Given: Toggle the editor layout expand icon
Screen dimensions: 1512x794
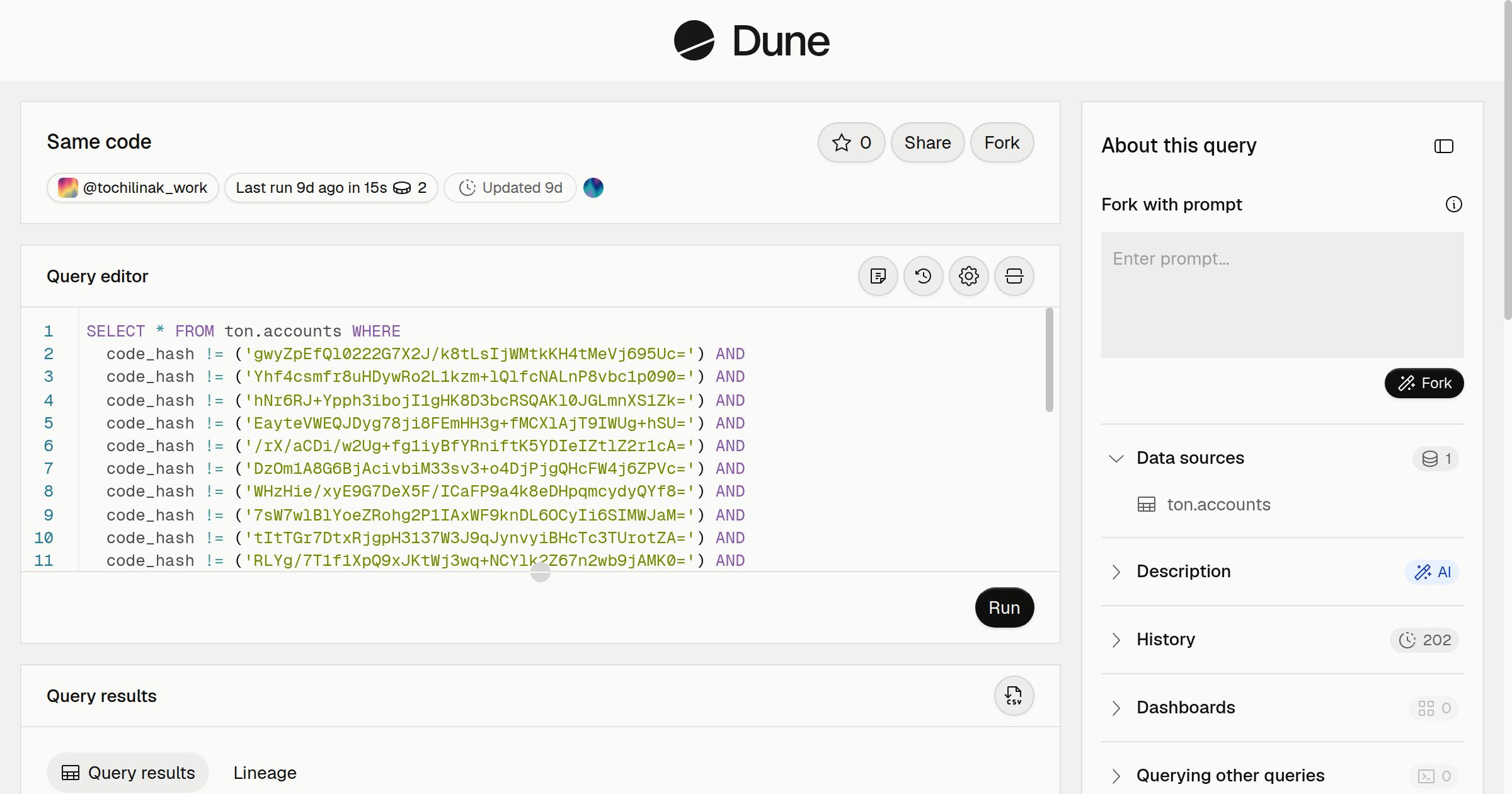Looking at the screenshot, I should click(1014, 276).
